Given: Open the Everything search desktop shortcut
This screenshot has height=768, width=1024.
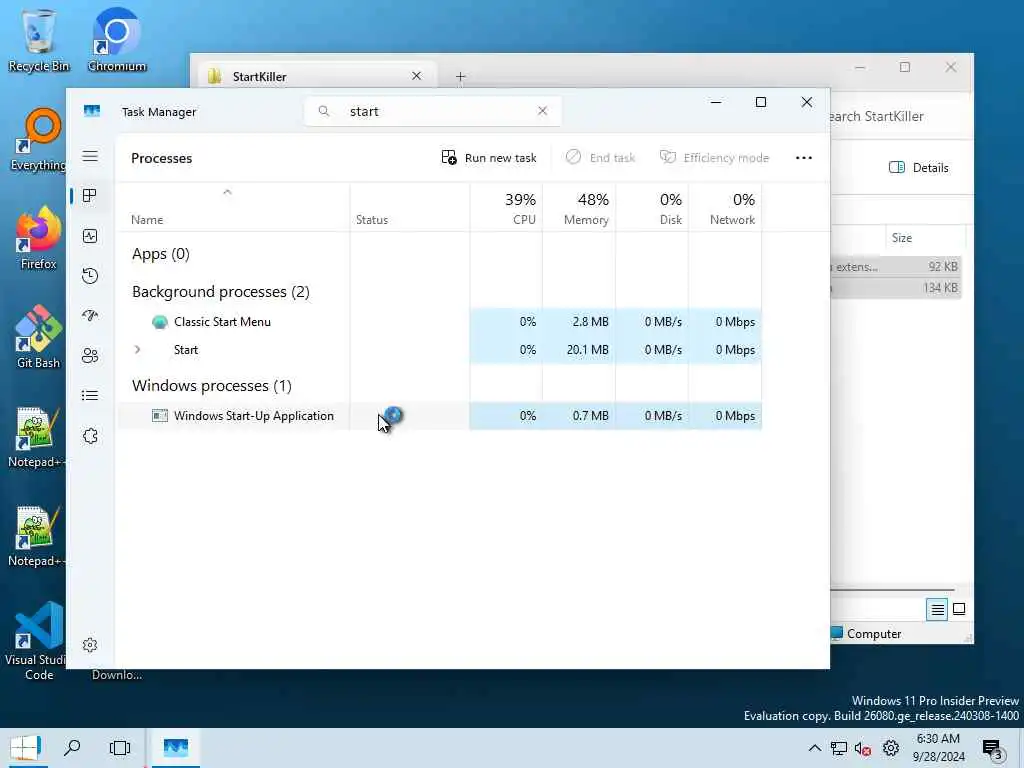Looking at the screenshot, I should tap(39, 140).
